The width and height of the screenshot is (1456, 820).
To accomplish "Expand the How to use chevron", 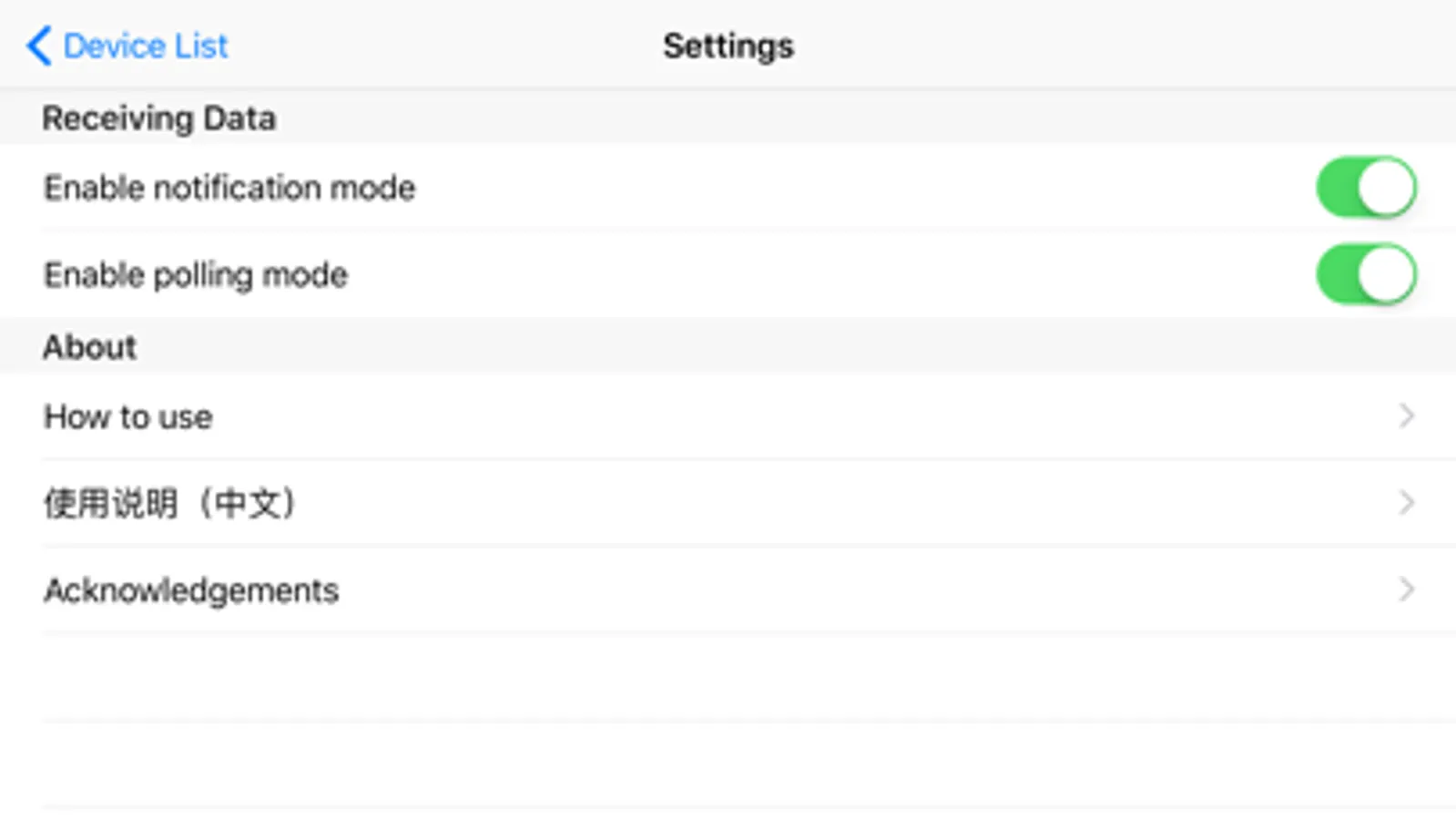I will 1406,416.
